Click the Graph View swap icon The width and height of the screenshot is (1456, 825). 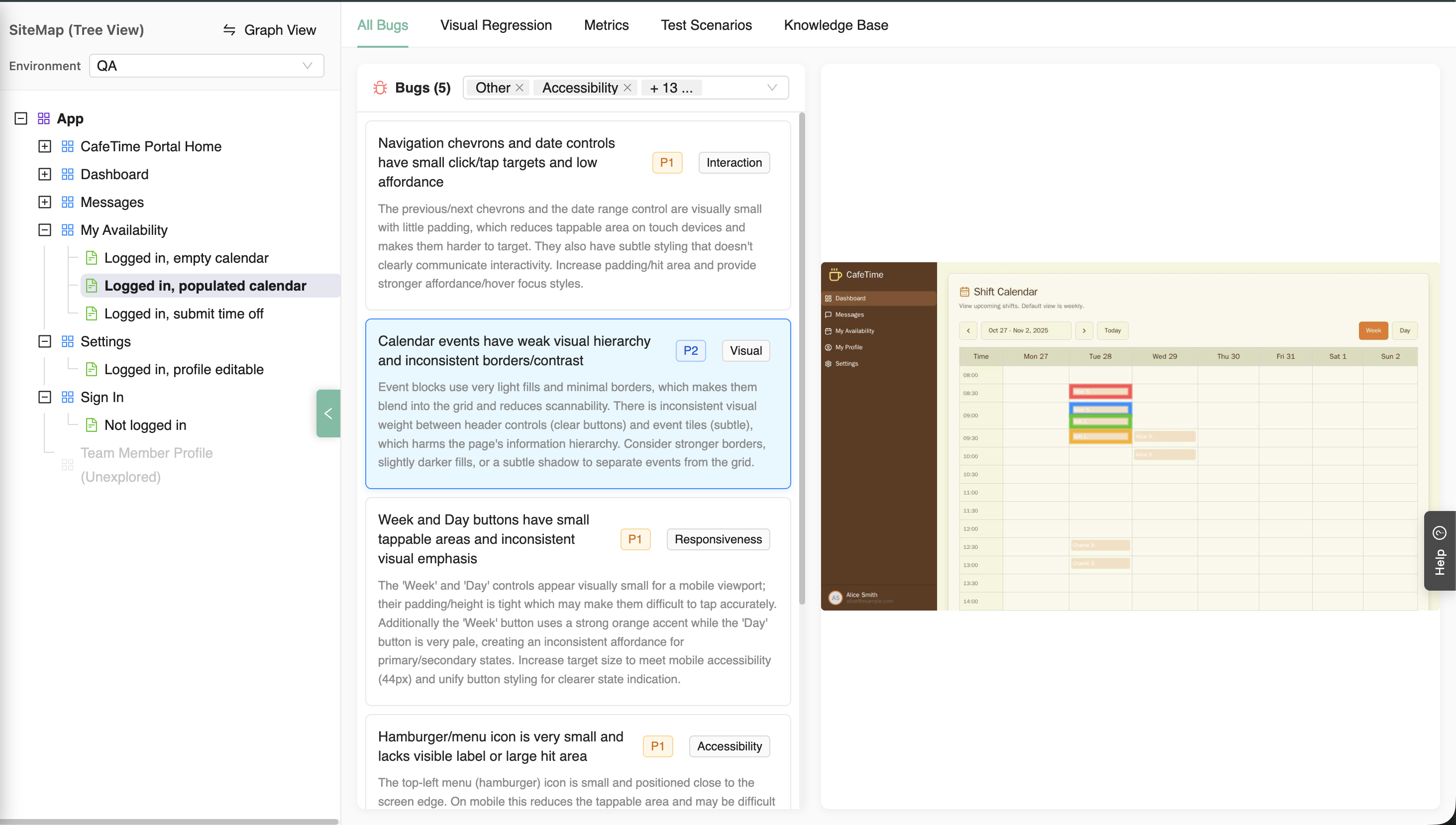coord(229,30)
